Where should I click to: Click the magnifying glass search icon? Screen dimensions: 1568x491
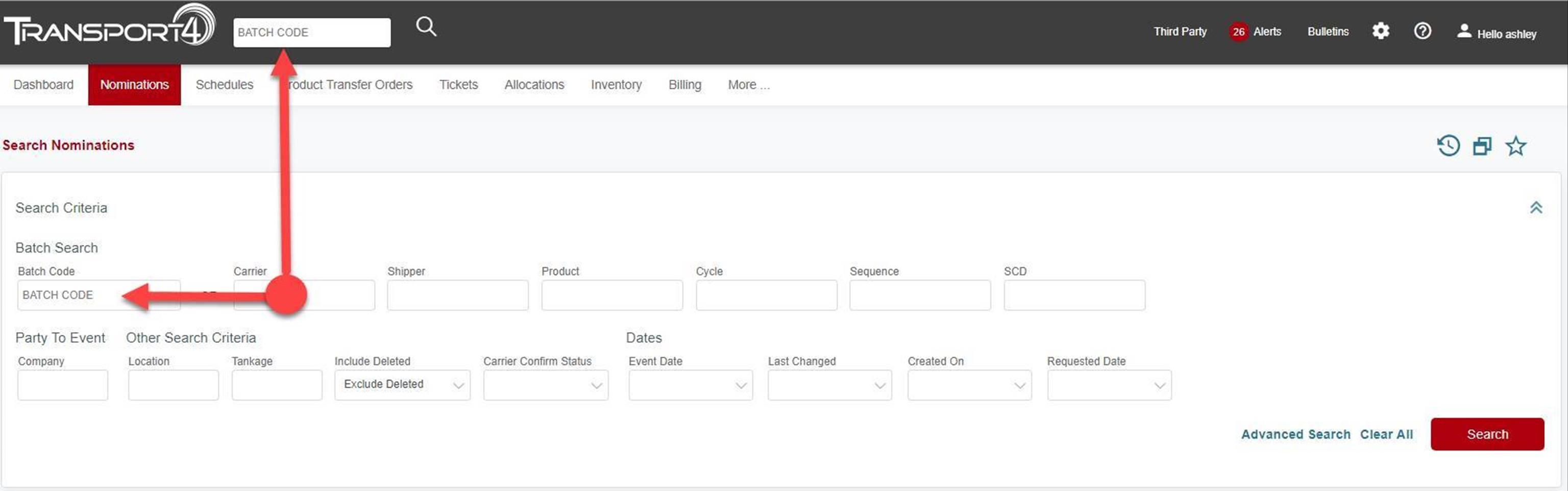point(426,27)
